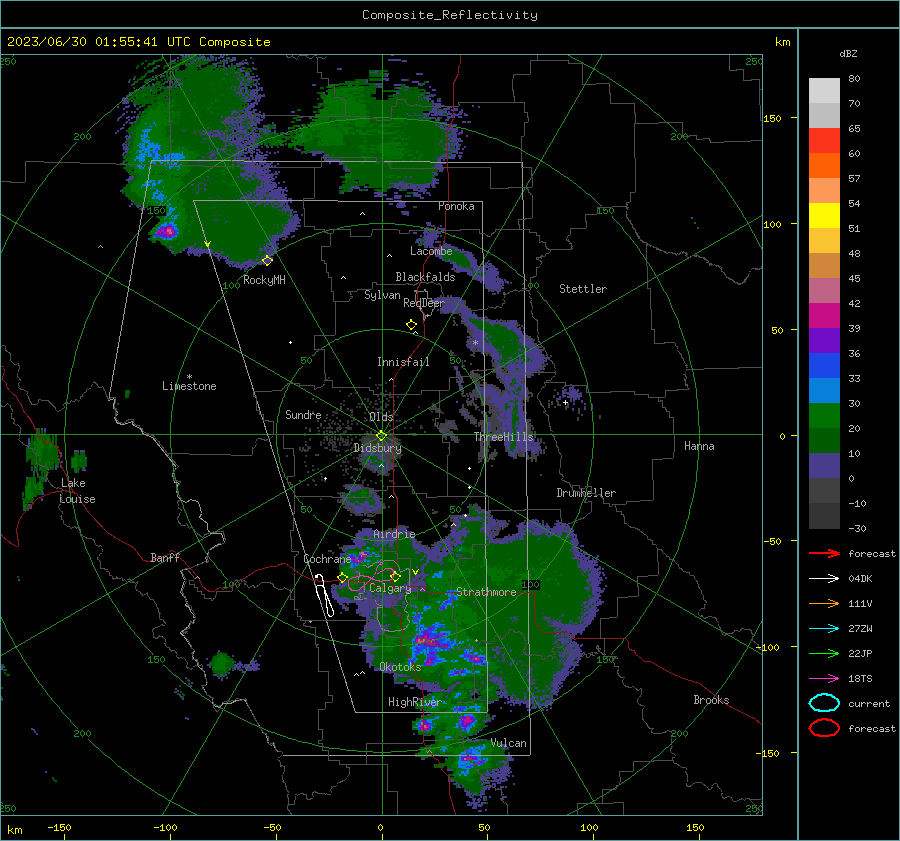Image resolution: width=900 pixels, height=841 pixels.
Task: Select the Innisfail label
Action: [403, 362]
